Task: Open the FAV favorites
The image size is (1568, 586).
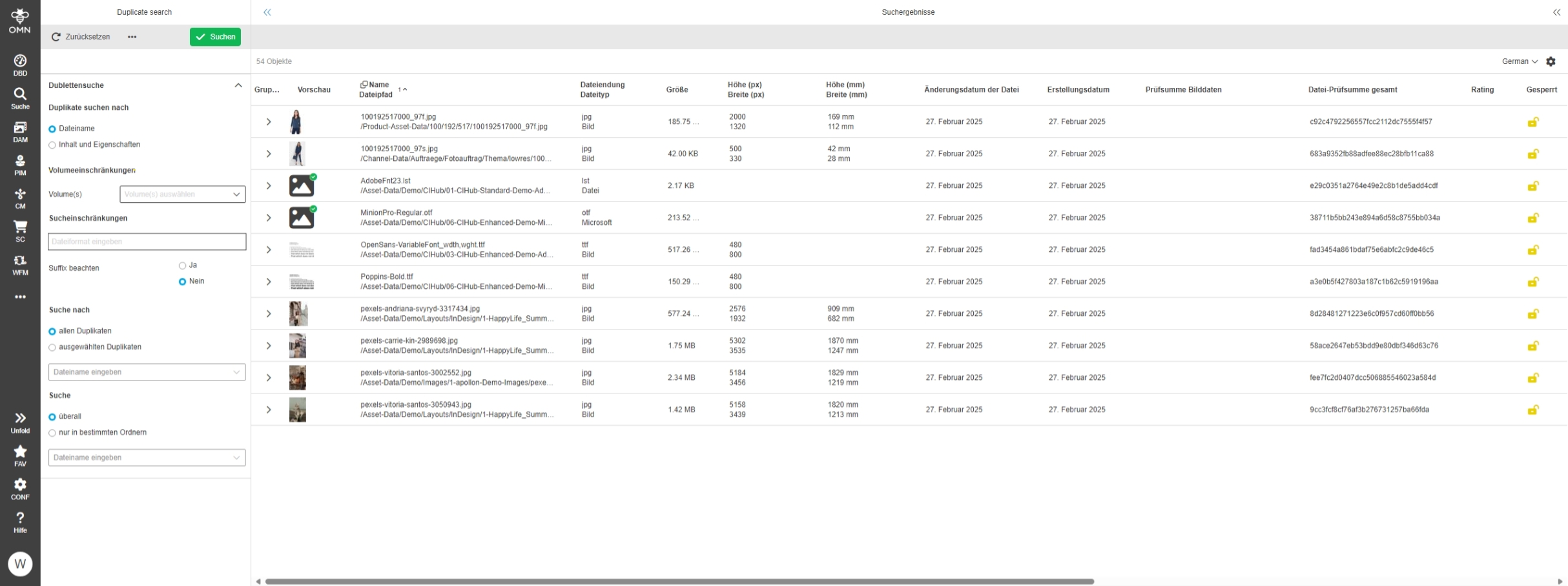Action: 20,456
